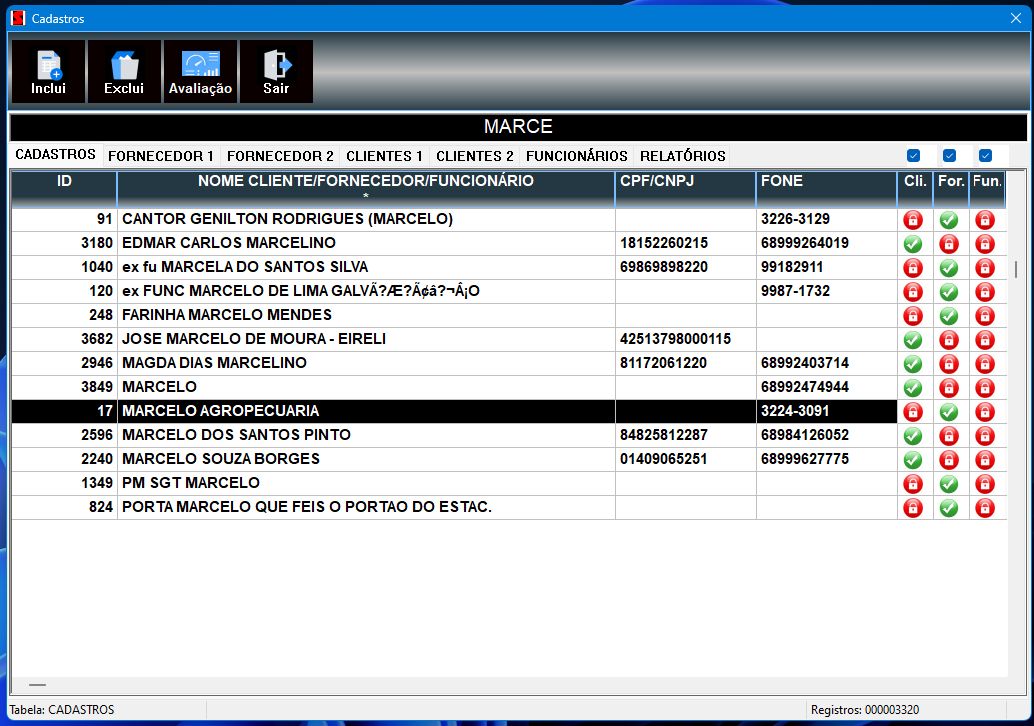Open the RELATÓRIOS tab
Viewport: 1034px width, 726px height.
683,156
